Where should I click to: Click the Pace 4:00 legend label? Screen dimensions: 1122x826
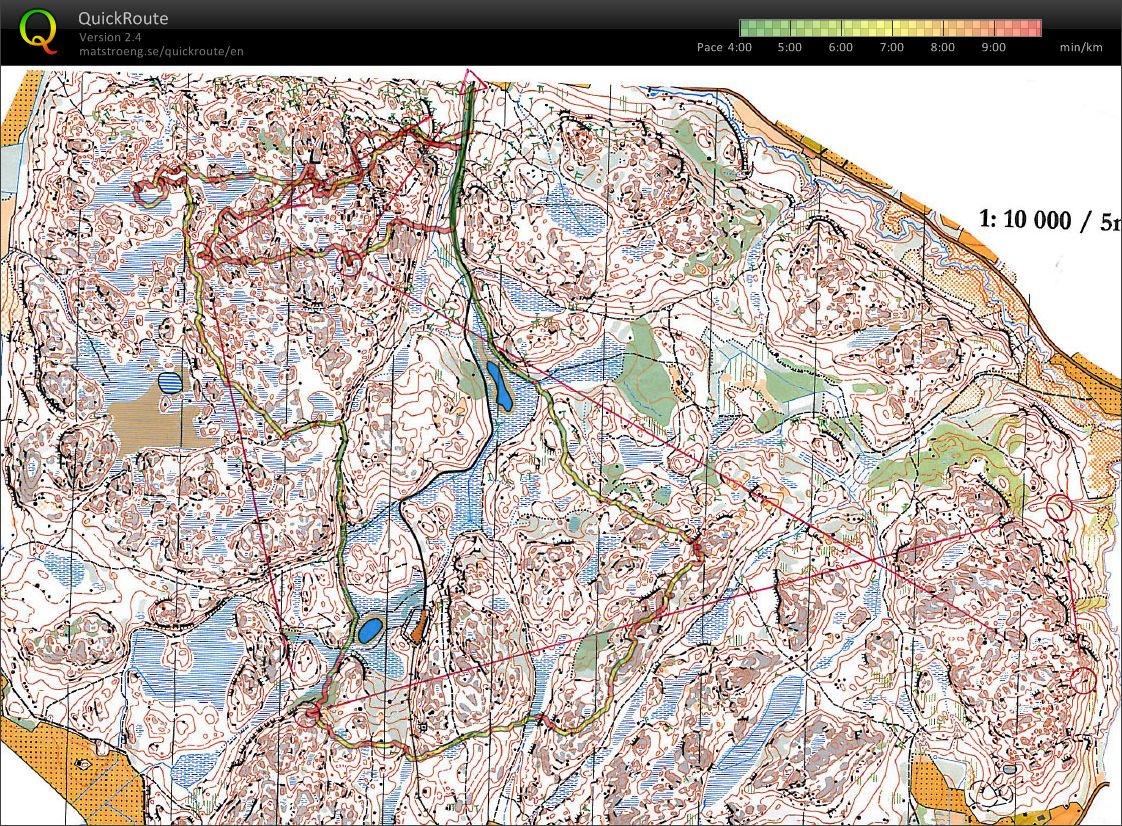(724, 47)
